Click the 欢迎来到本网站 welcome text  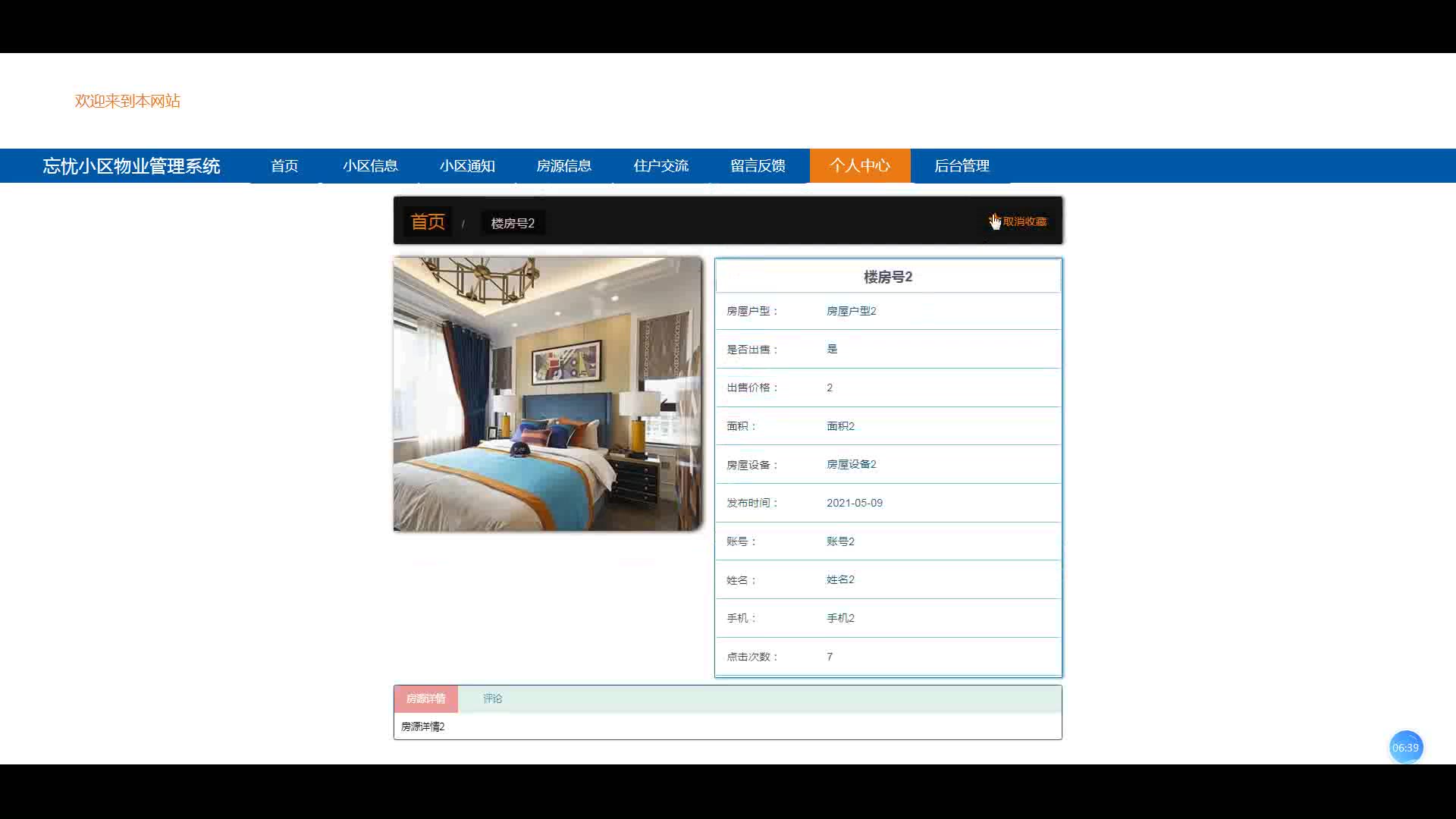127,101
